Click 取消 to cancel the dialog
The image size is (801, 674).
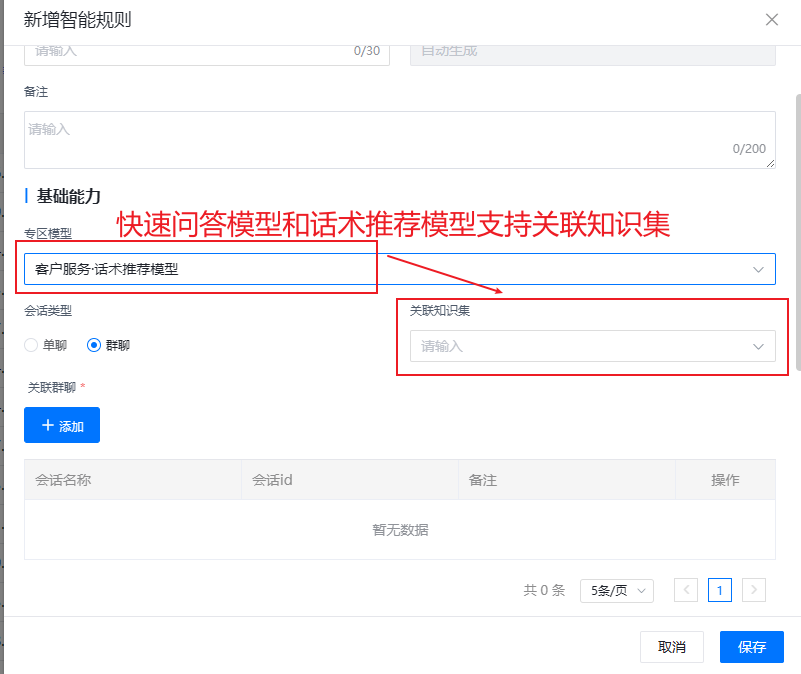click(x=671, y=647)
